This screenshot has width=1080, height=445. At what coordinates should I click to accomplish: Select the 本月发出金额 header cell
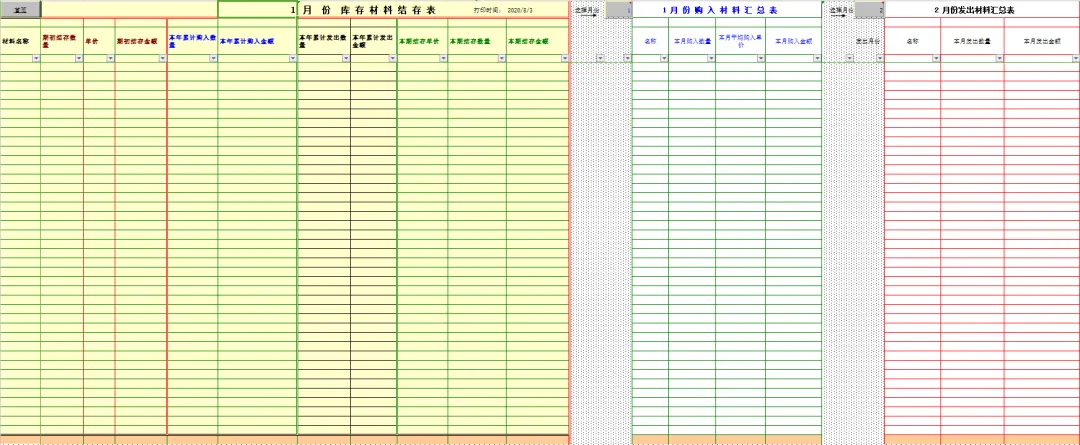[1042, 41]
